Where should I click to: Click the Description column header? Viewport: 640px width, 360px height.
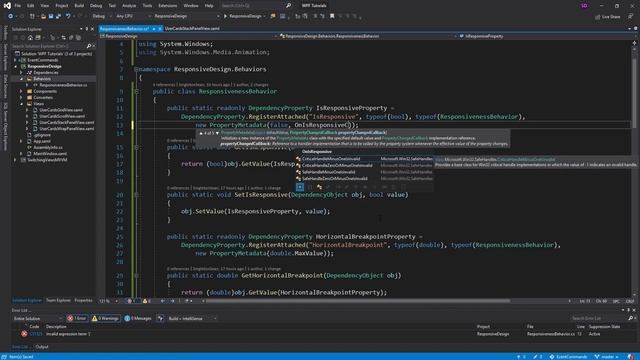[x=56, y=327]
